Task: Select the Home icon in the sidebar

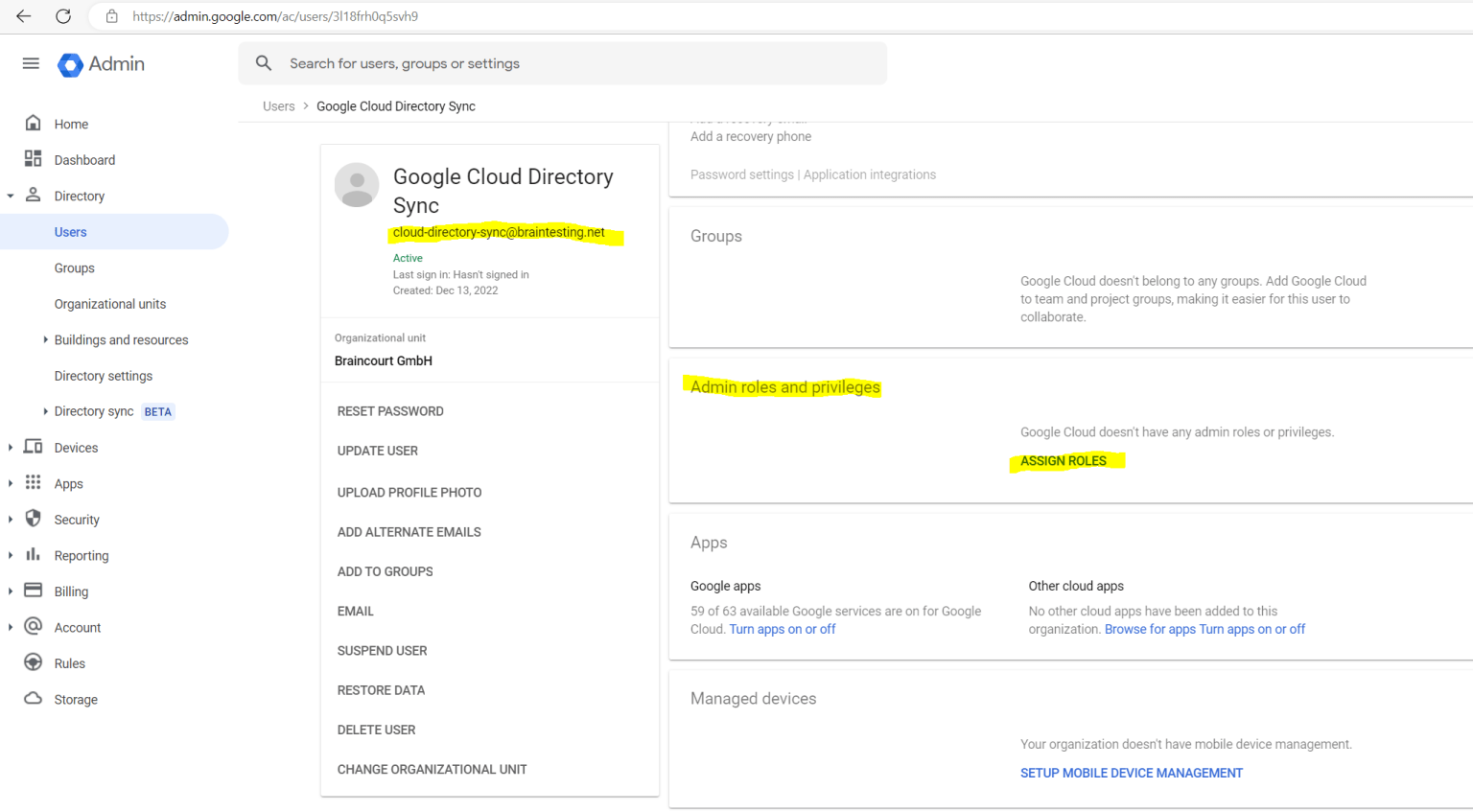Action: tap(34, 123)
